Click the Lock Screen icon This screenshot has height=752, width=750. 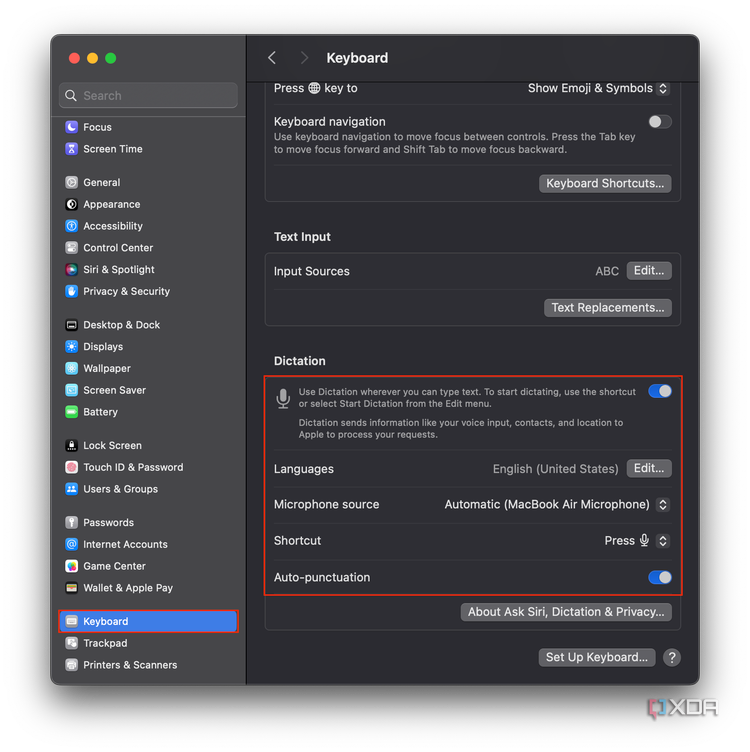coord(71,446)
